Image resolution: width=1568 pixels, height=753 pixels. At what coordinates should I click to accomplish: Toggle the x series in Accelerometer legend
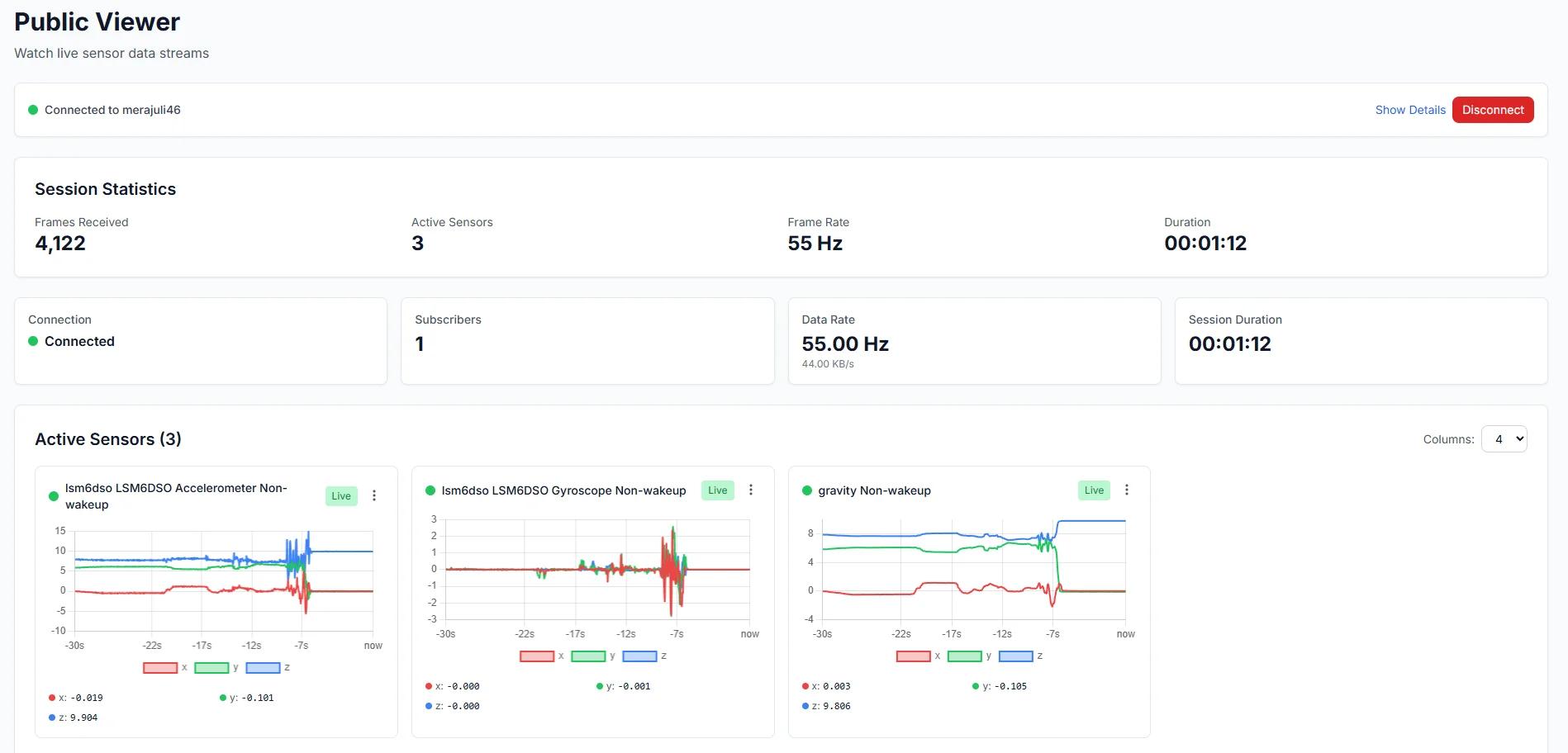tap(160, 668)
